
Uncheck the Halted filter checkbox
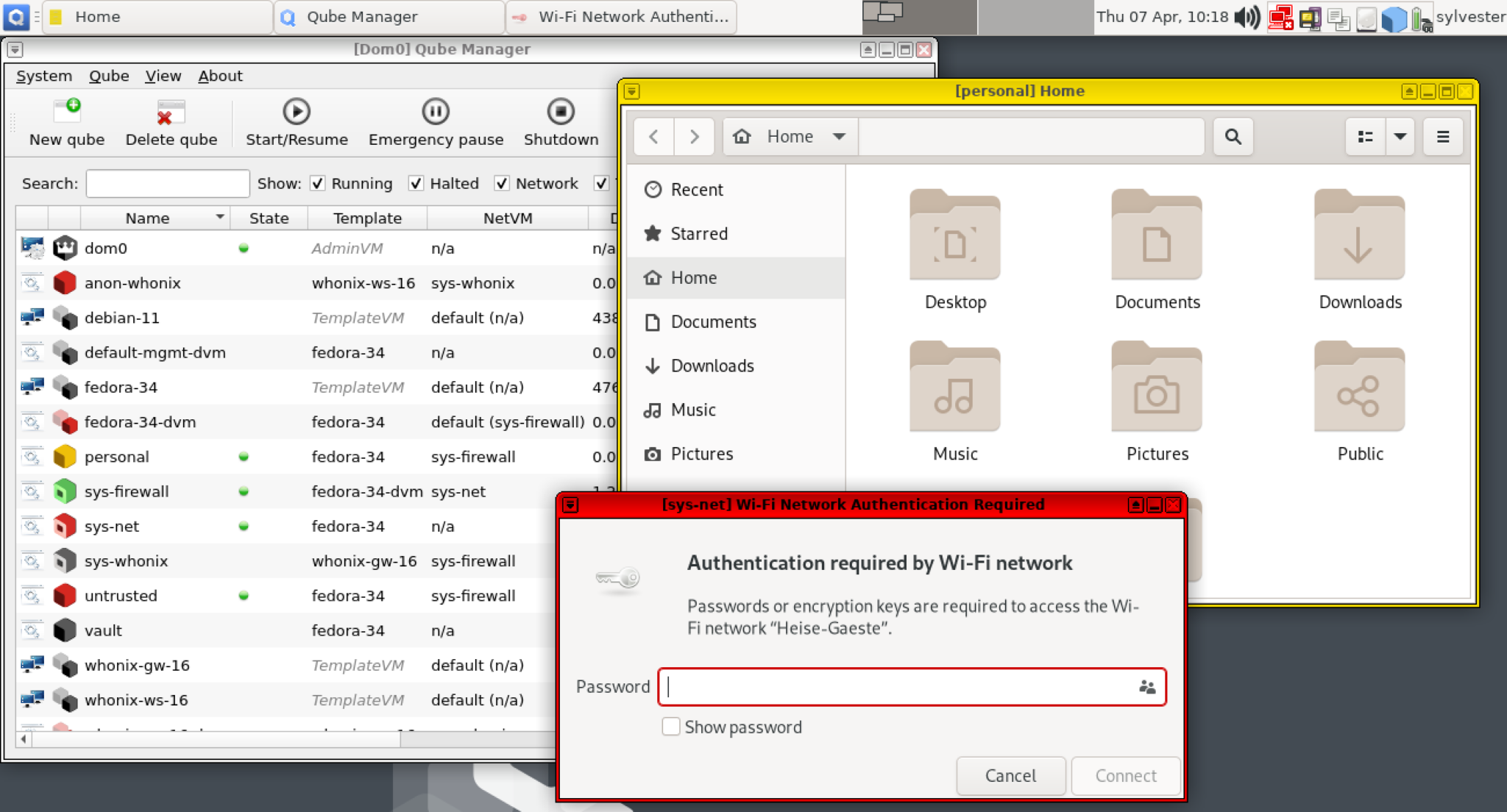click(x=416, y=183)
